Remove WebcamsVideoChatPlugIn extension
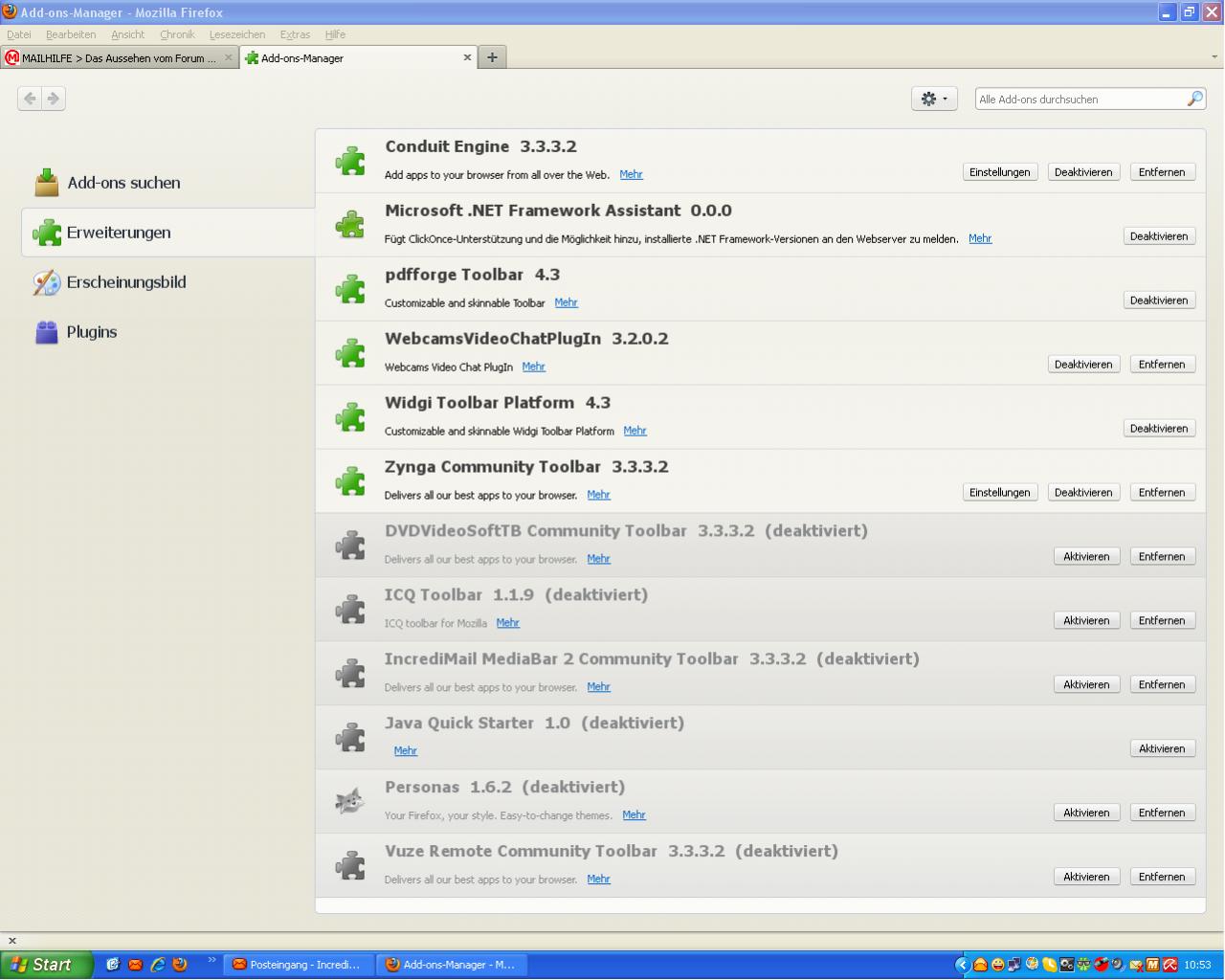Viewport: 1225px width, 980px height. click(1162, 365)
